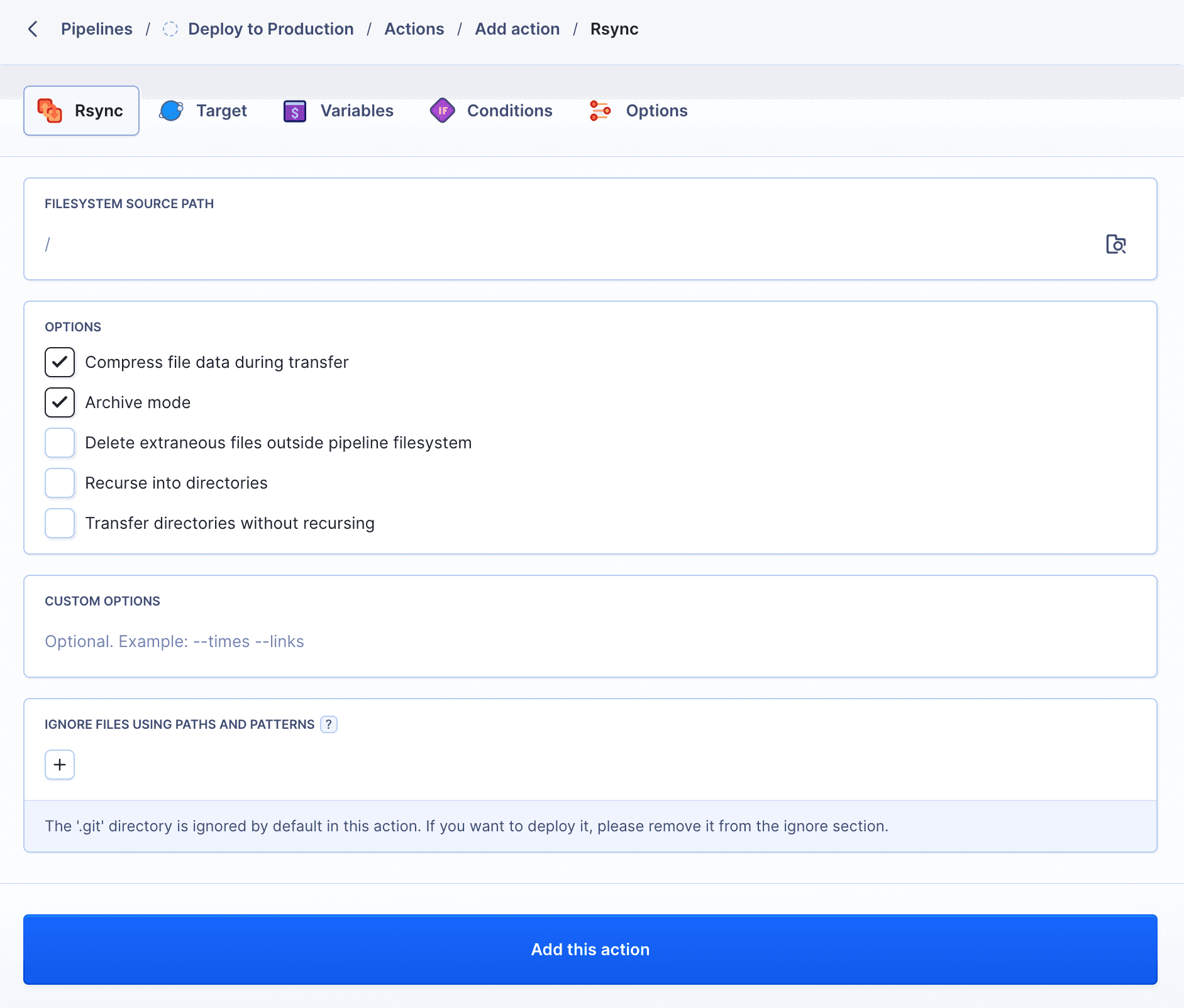Click the Options sliders icon
Viewport: 1184px width, 1008px height.
click(600, 111)
